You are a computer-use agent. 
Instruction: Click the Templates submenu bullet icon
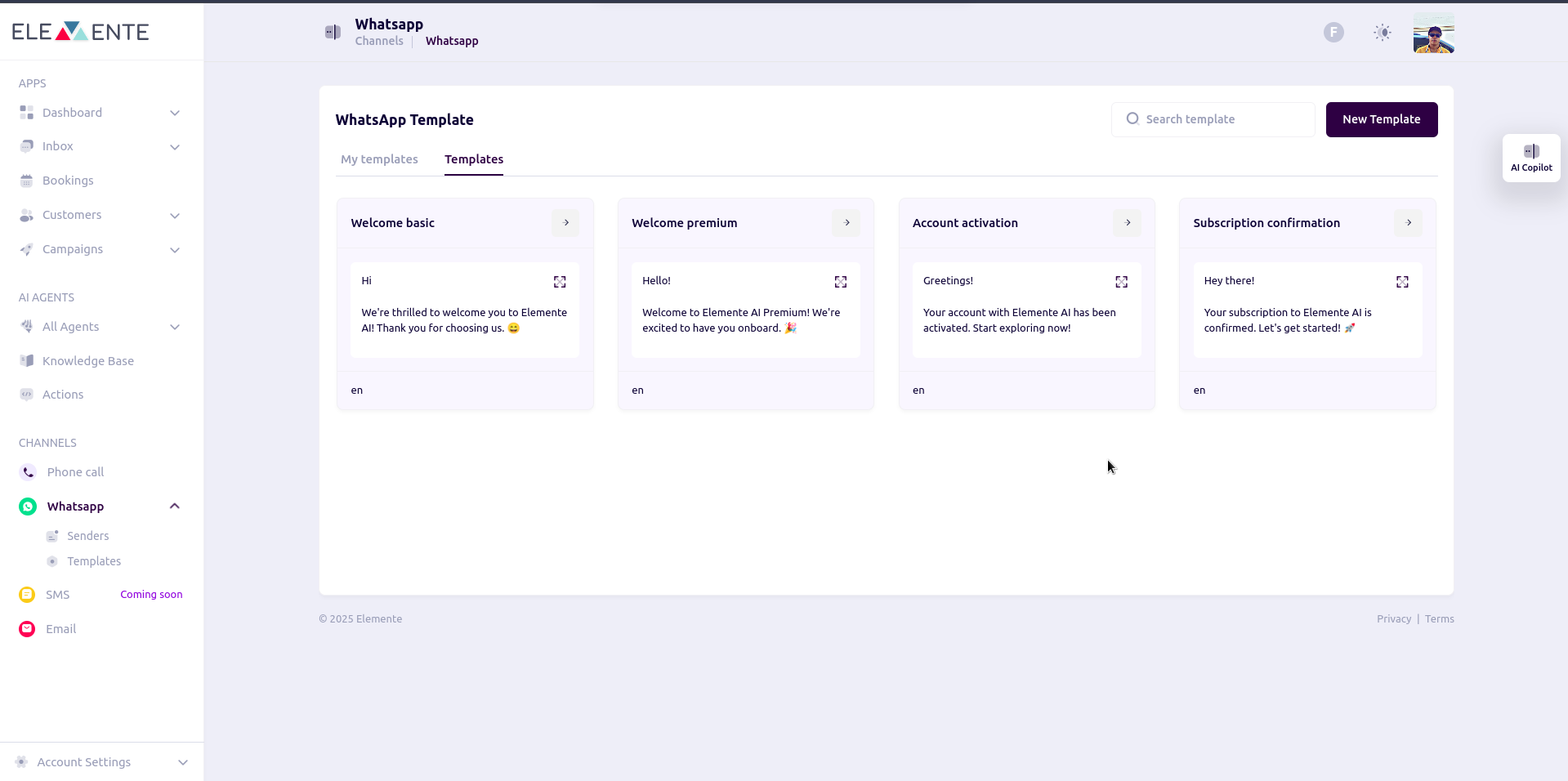click(52, 561)
